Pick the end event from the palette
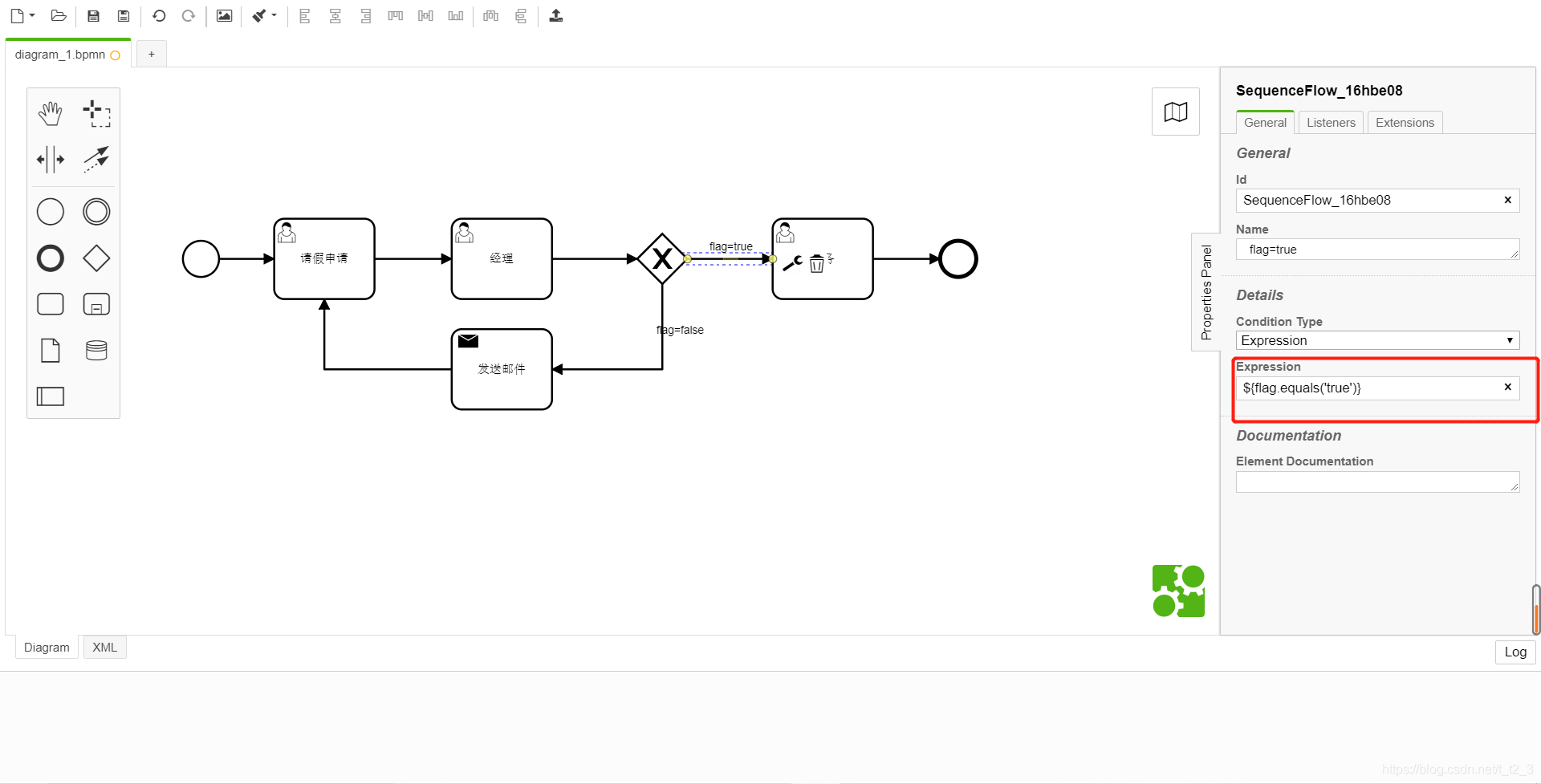The height and width of the screenshot is (784, 1541). point(51,258)
